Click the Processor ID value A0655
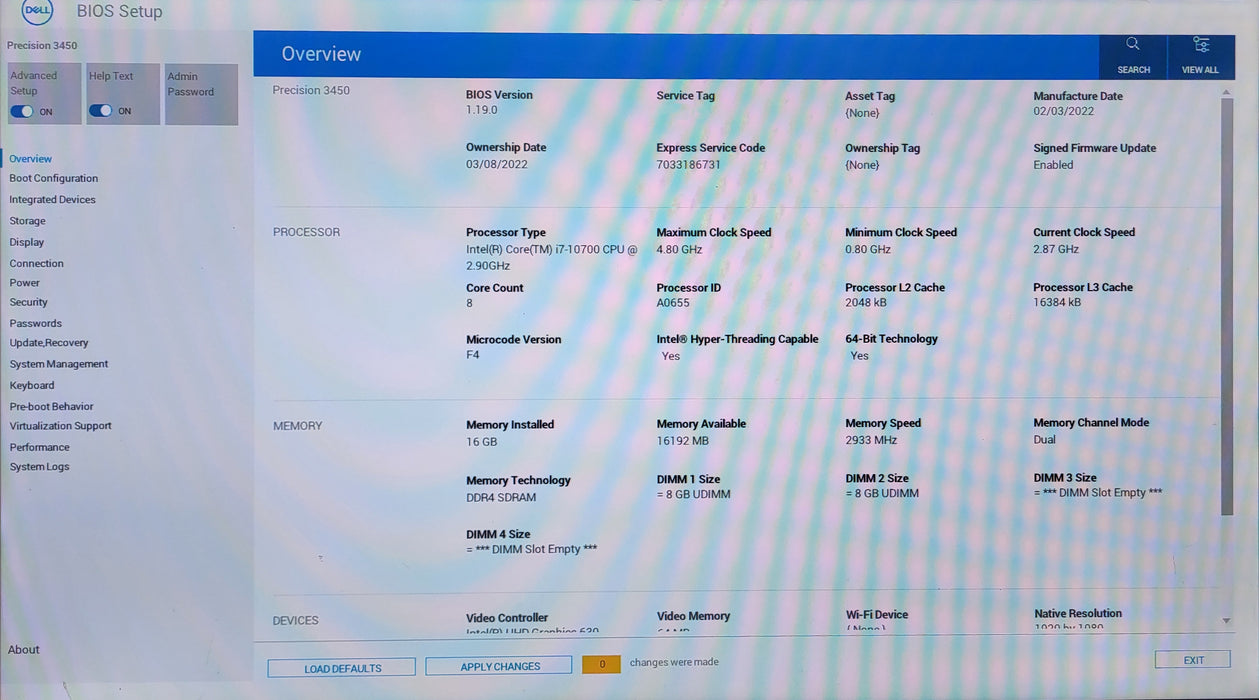1259x700 pixels. [673, 303]
